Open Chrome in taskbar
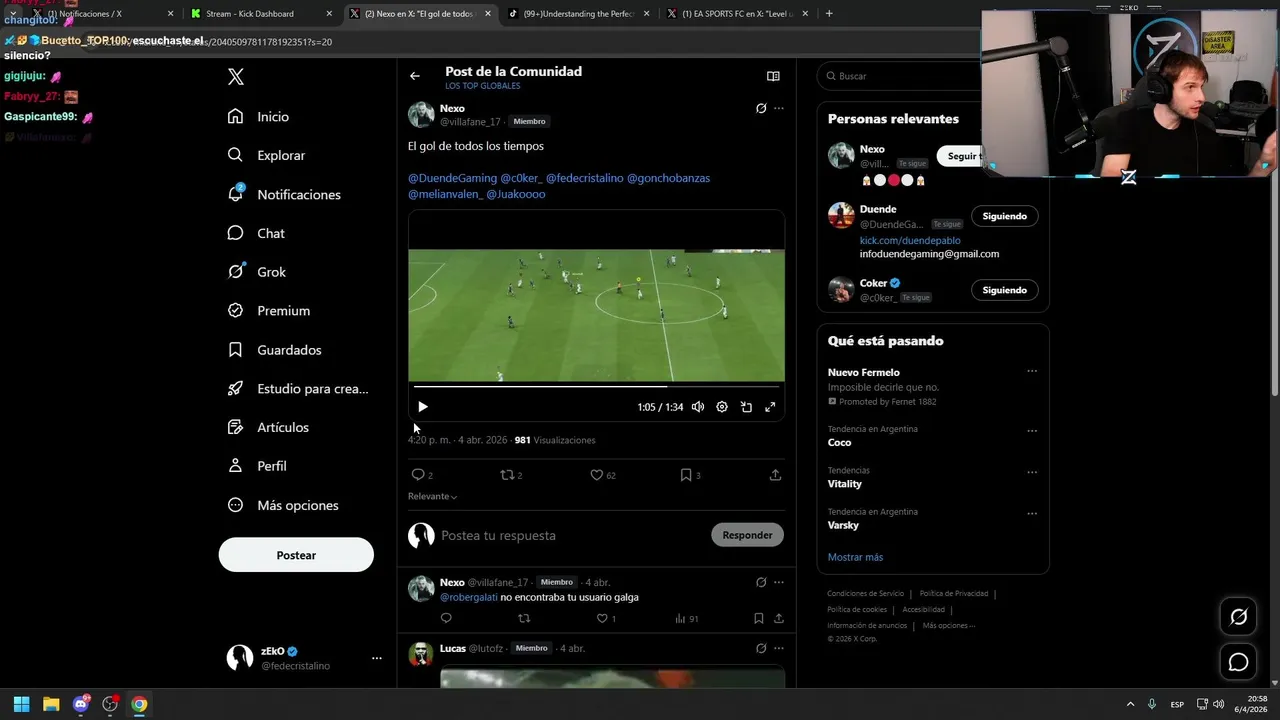 139,704
